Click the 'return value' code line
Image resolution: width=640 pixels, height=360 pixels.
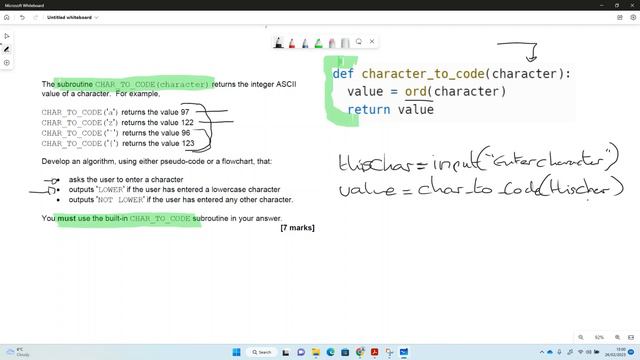[390, 109]
